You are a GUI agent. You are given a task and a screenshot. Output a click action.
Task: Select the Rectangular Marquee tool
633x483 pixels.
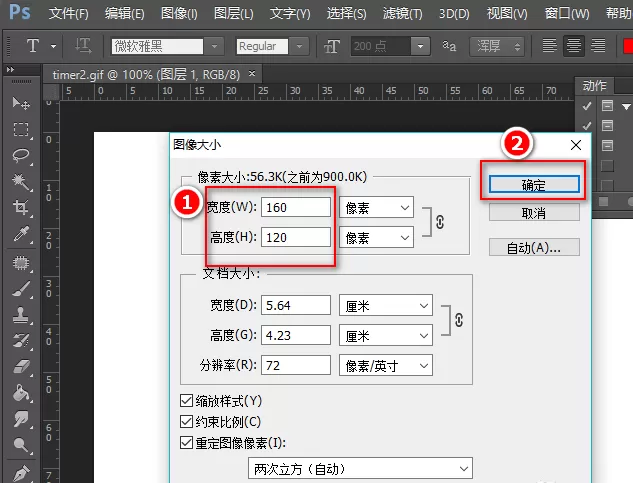click(x=21, y=130)
